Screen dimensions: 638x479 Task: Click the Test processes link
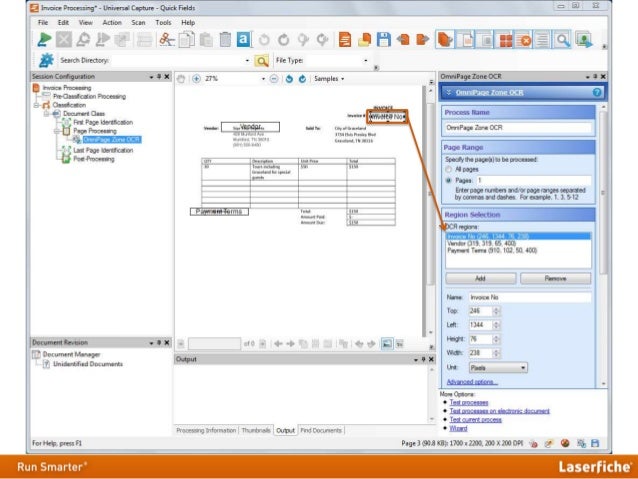(469, 402)
